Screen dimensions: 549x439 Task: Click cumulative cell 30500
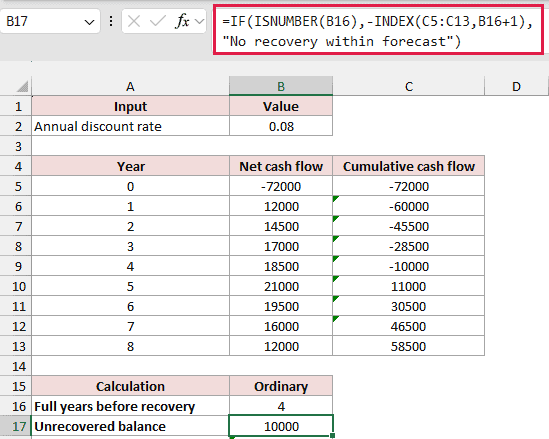(x=409, y=306)
